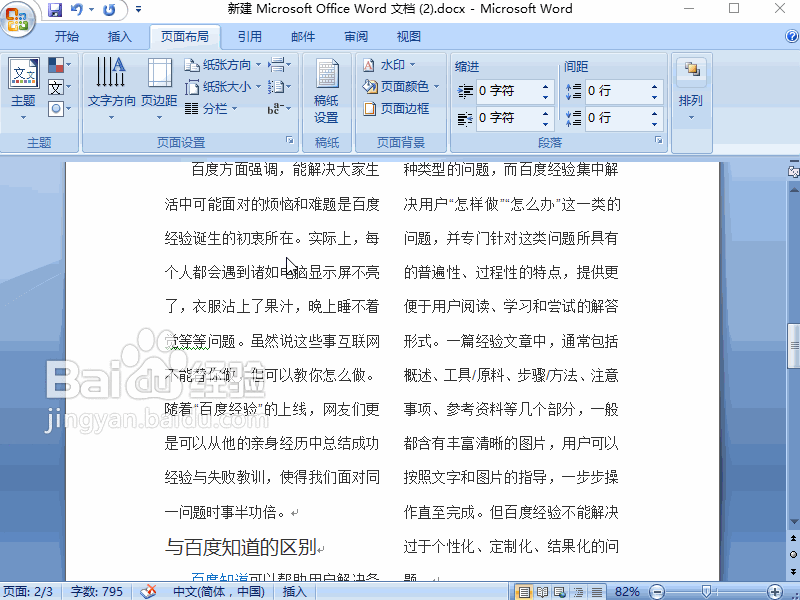800x600 pixels.
Task: Click word count 字数: 795
Action: (97, 591)
